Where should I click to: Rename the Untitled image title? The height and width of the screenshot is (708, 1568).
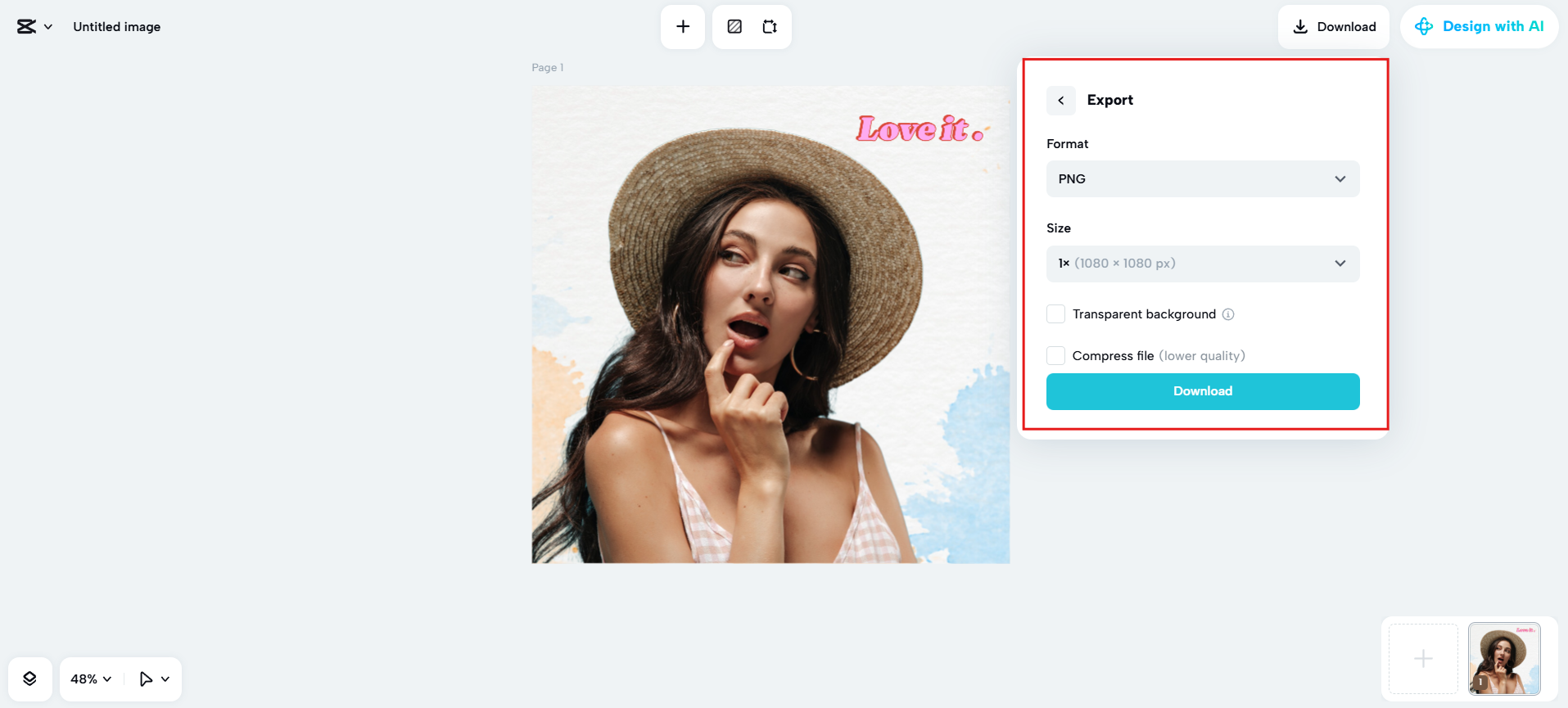point(117,27)
